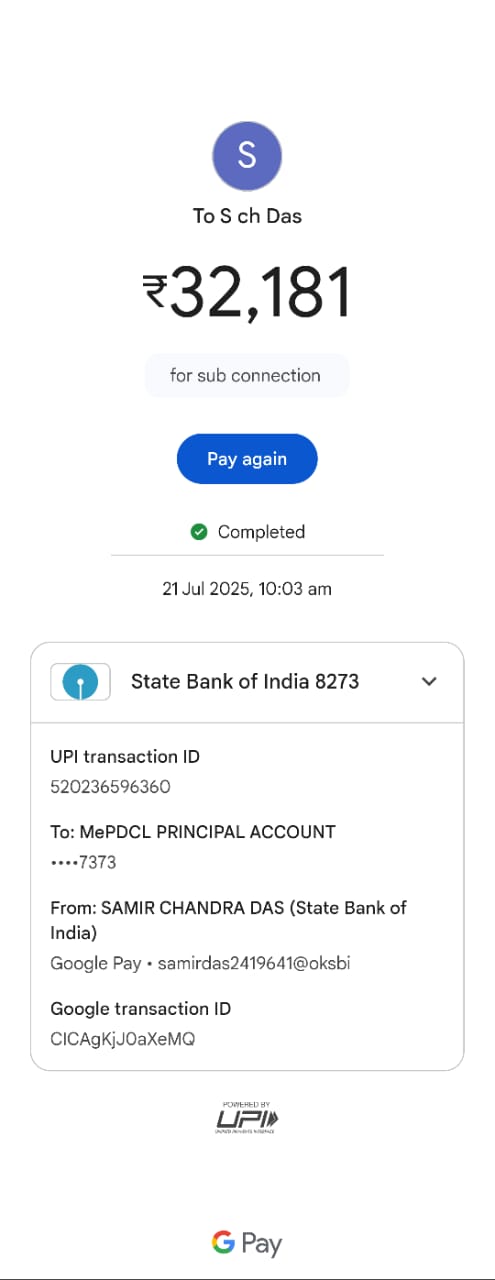Click the green Completed checkmark icon
495x1280 pixels.
click(x=199, y=532)
